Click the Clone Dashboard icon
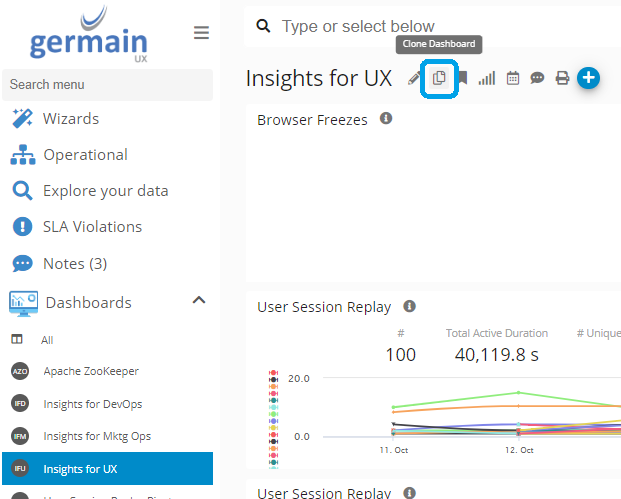The image size is (621, 499). [x=439, y=78]
